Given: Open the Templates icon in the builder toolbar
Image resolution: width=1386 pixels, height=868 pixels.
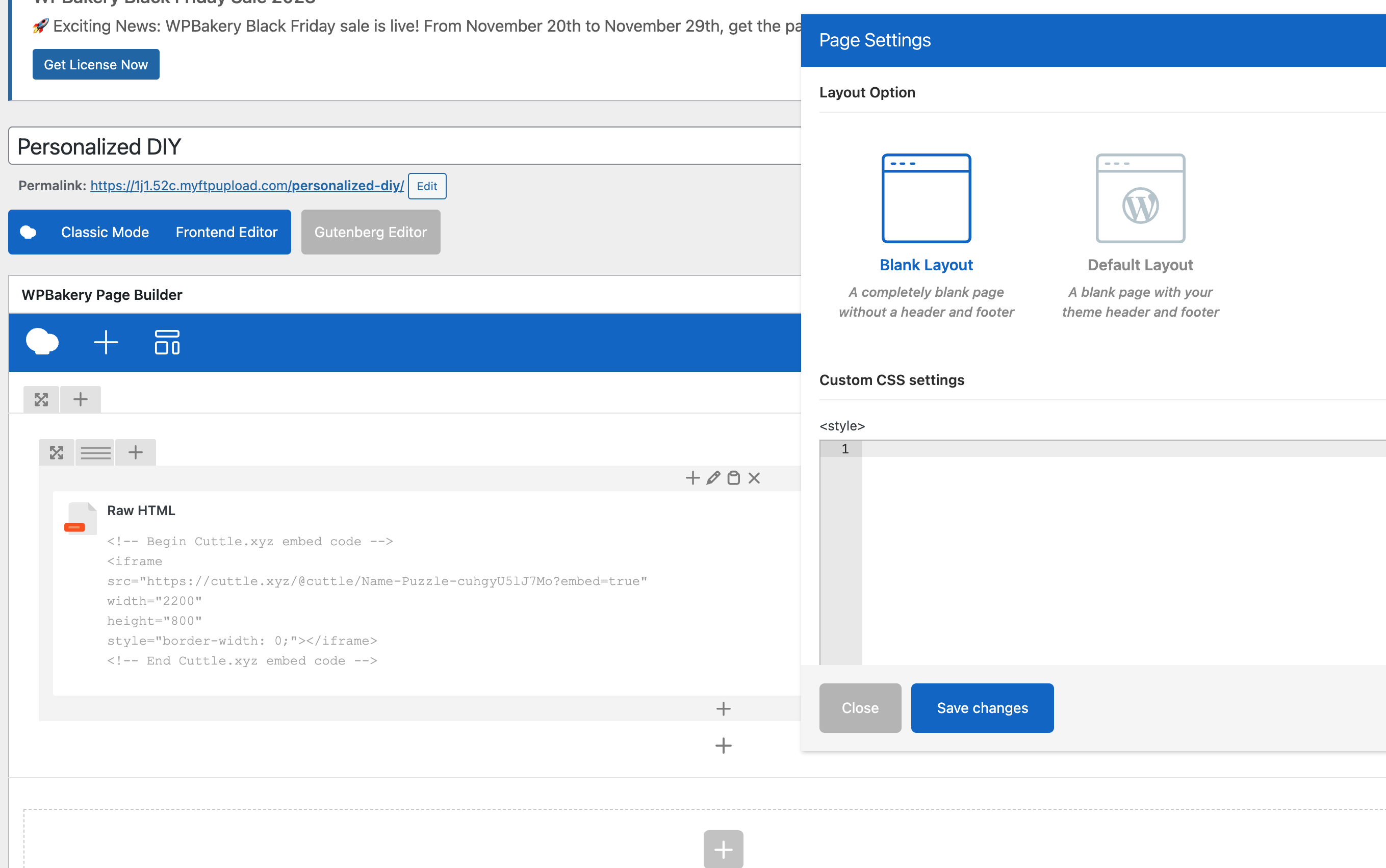Looking at the screenshot, I should (167, 342).
